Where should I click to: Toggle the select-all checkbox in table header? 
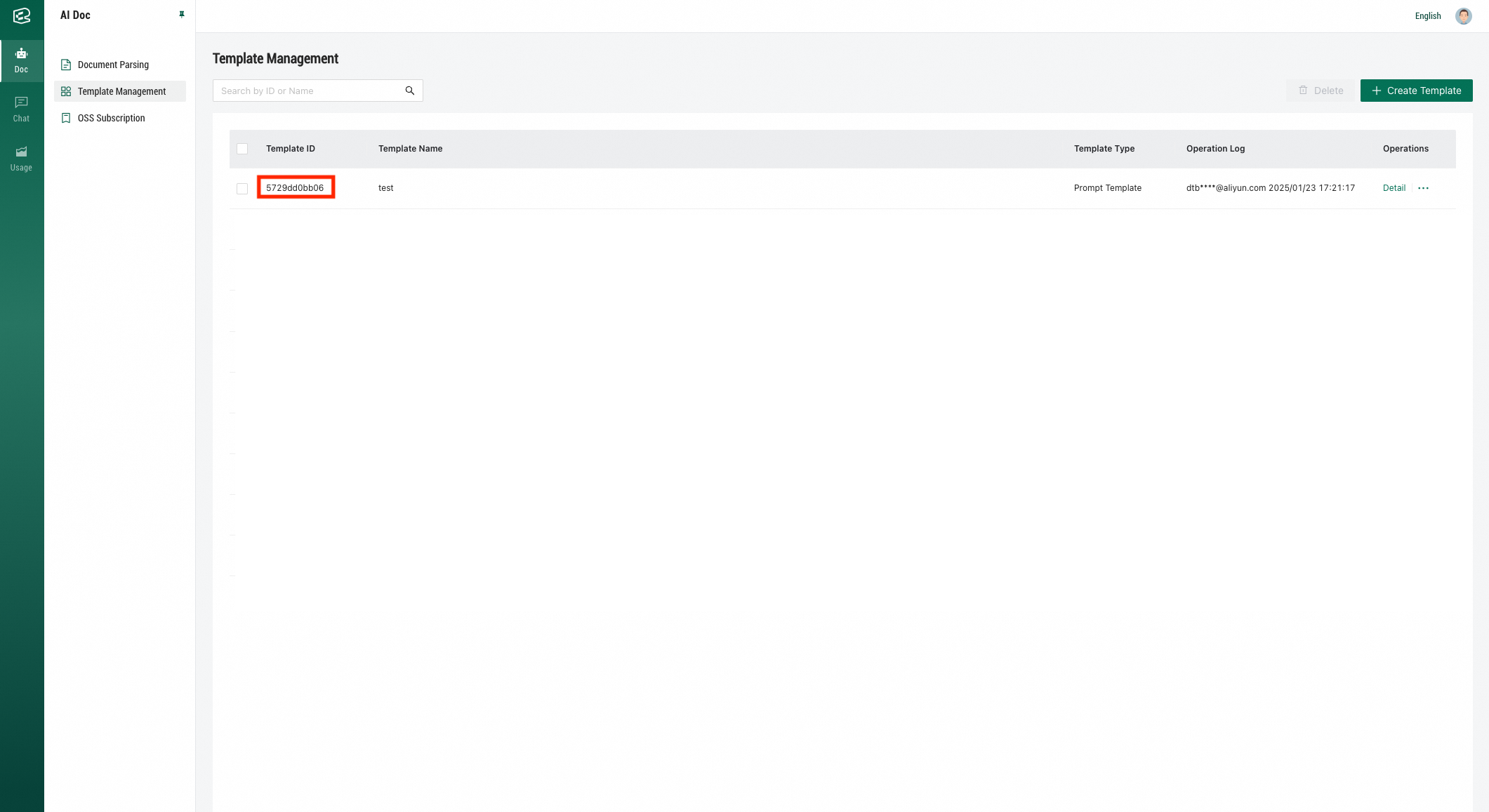tap(242, 149)
